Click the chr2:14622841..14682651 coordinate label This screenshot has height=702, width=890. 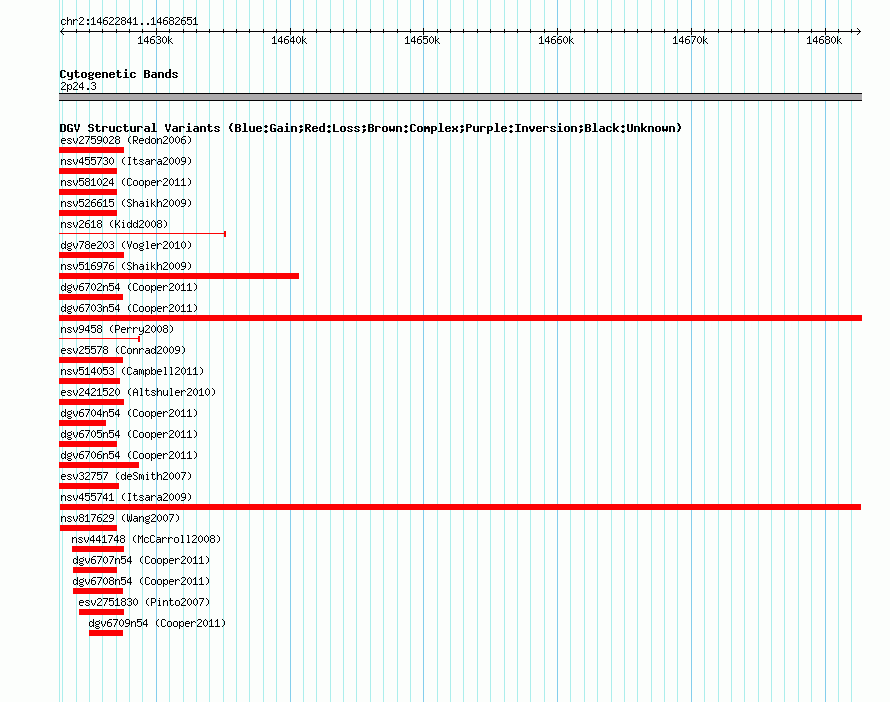[129, 21]
